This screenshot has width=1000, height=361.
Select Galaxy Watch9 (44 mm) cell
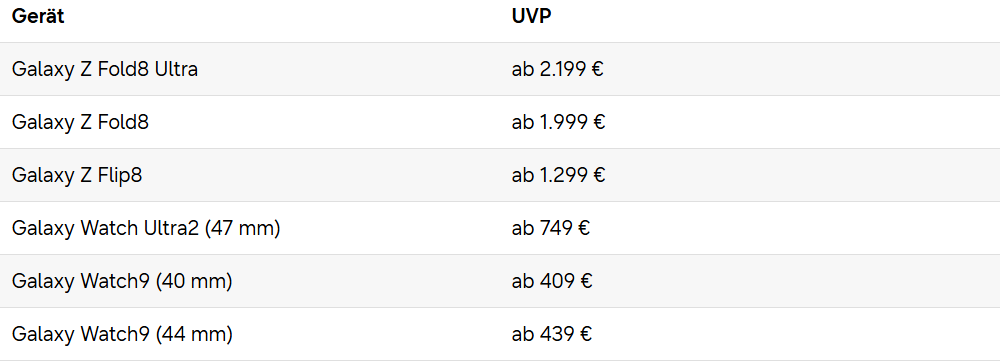pyautogui.click(x=122, y=334)
